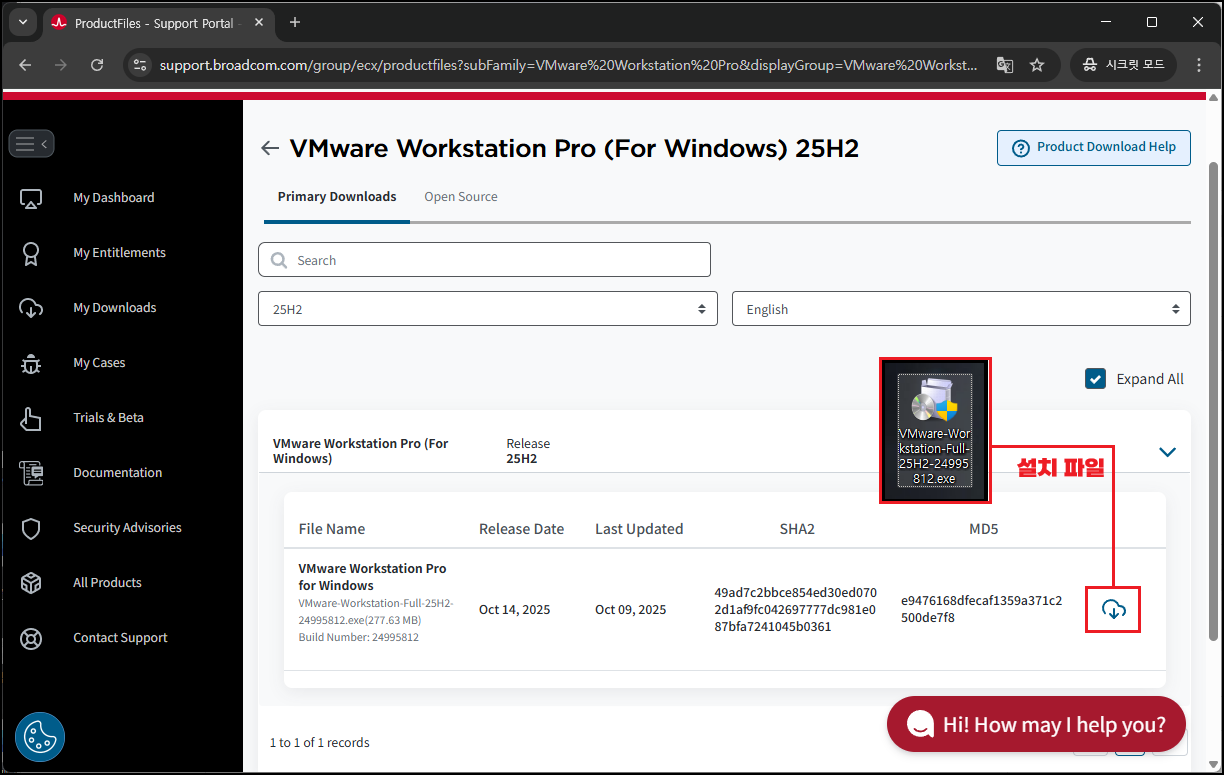The width and height of the screenshot is (1224, 775).
Task: Open Trials & Beta hand icon
Action: click(31, 418)
